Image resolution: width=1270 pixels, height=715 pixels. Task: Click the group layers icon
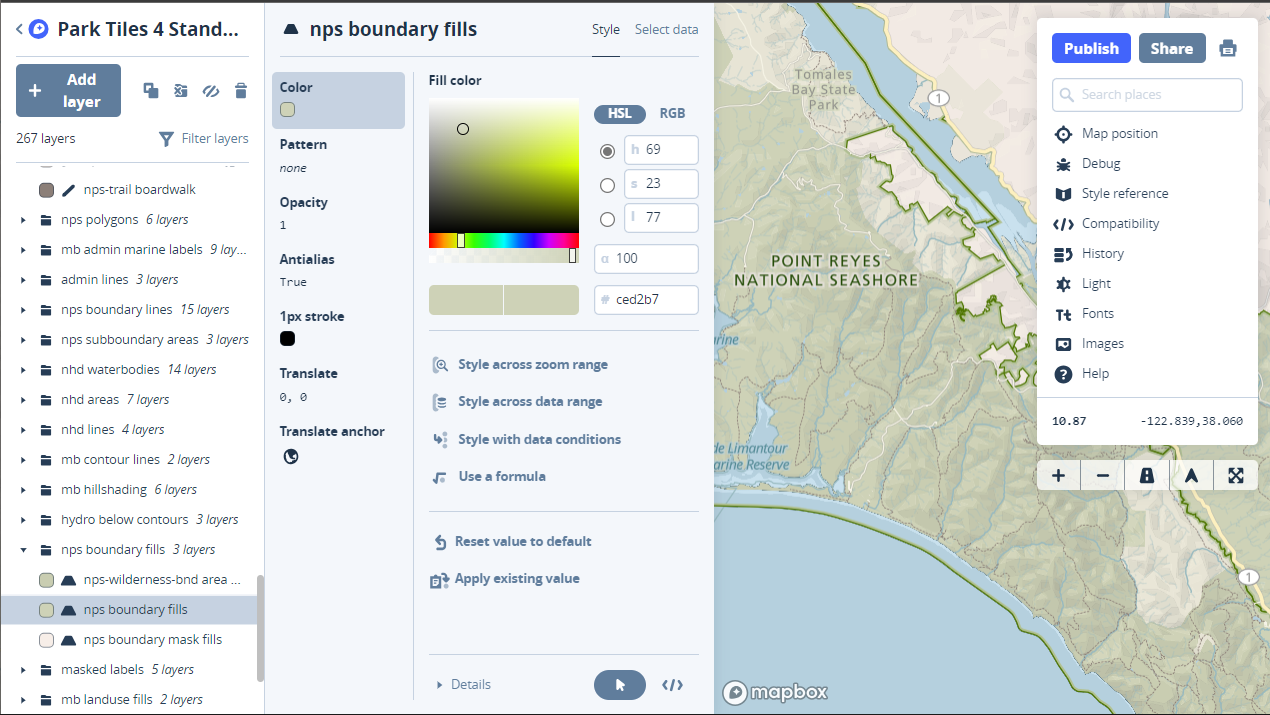coord(180,91)
